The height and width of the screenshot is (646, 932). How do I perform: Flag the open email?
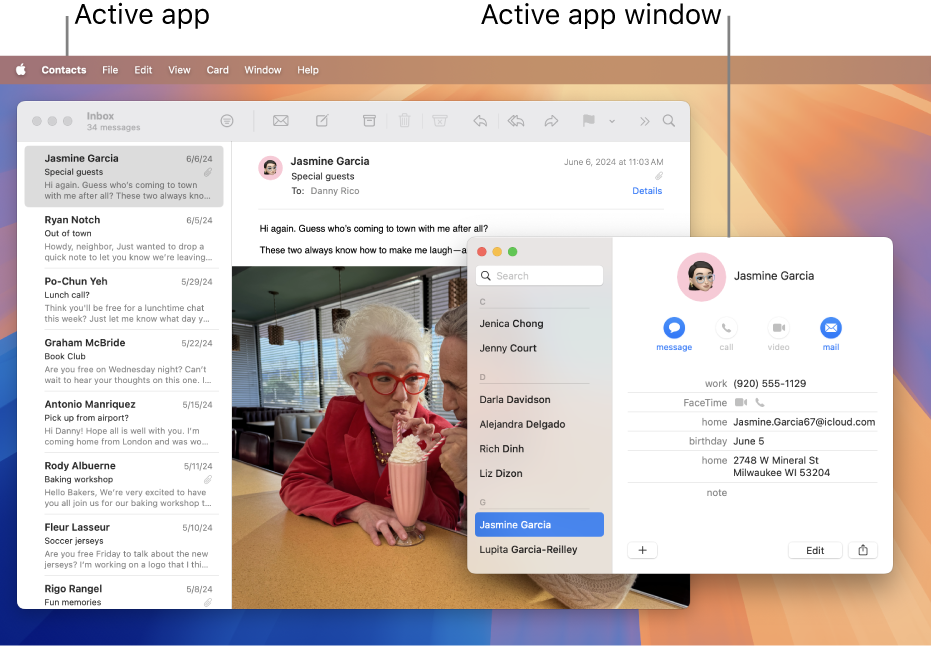coord(589,120)
